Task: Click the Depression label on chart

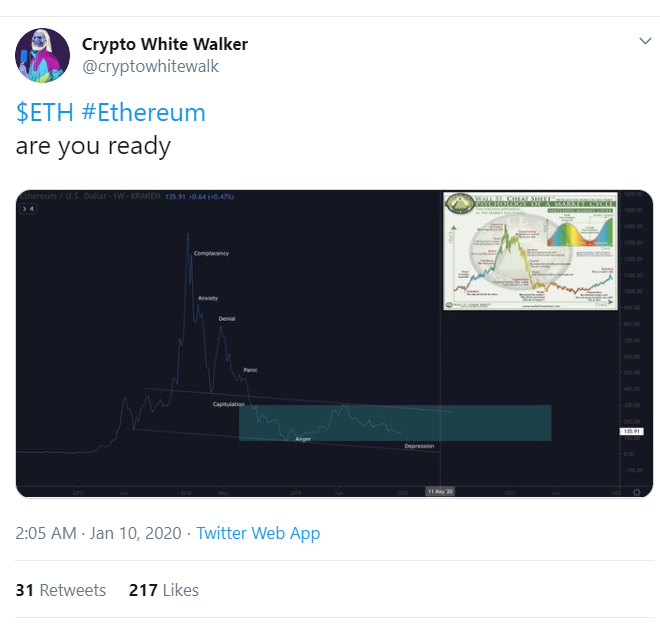Action: point(419,446)
